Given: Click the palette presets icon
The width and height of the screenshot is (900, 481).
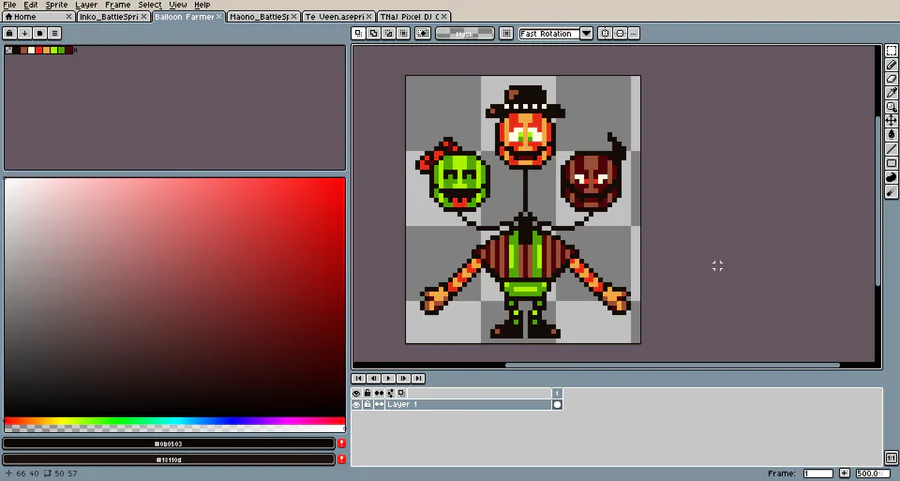Looking at the screenshot, I should tap(40, 33).
